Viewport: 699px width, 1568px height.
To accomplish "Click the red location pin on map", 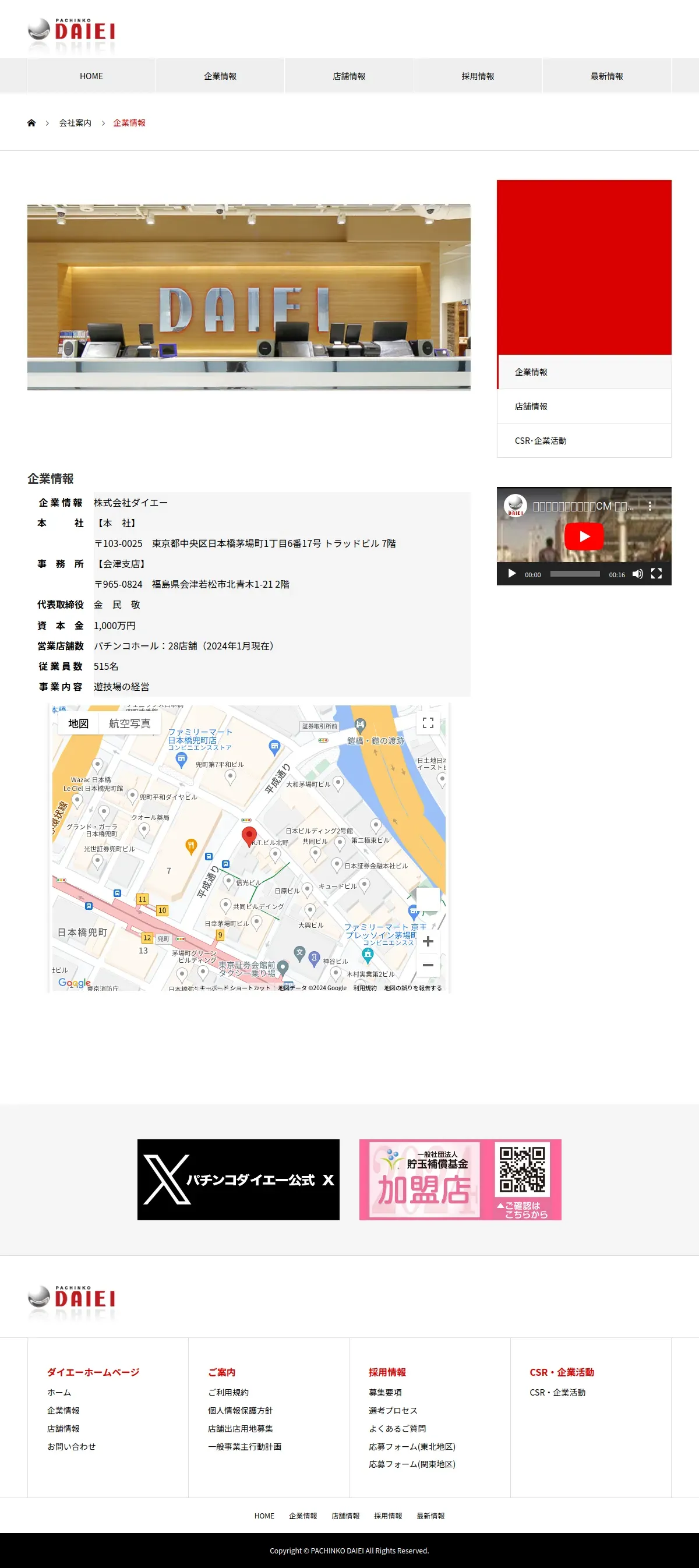I will (x=249, y=836).
